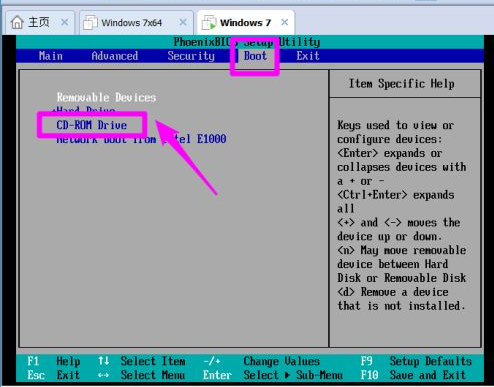Viewport: 494px width, 387px height.
Task: Click the Esc Exit legend
Action: (54, 375)
